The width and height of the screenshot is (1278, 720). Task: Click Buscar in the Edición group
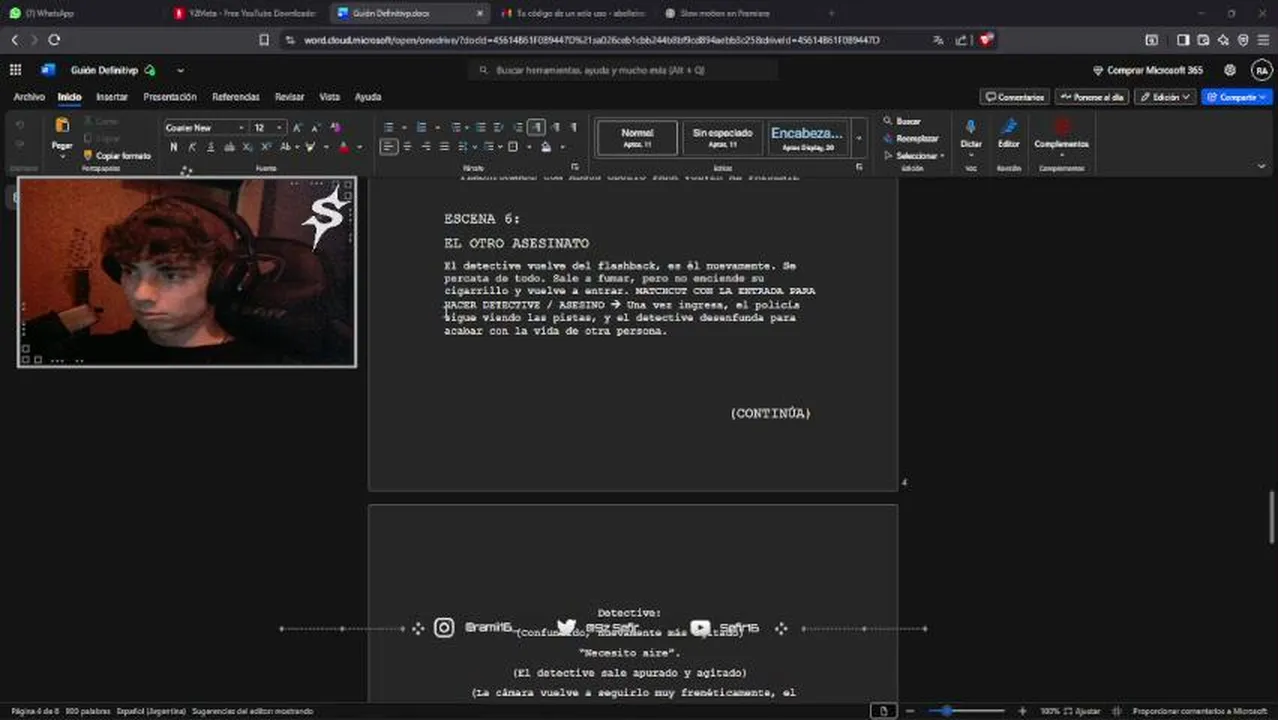point(902,121)
